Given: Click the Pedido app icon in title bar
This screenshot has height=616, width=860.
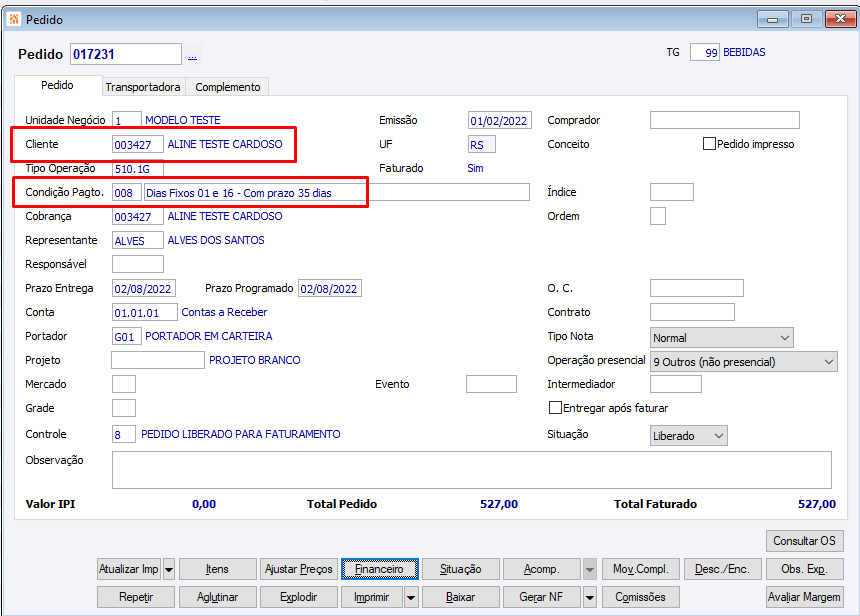Looking at the screenshot, I should (x=14, y=19).
